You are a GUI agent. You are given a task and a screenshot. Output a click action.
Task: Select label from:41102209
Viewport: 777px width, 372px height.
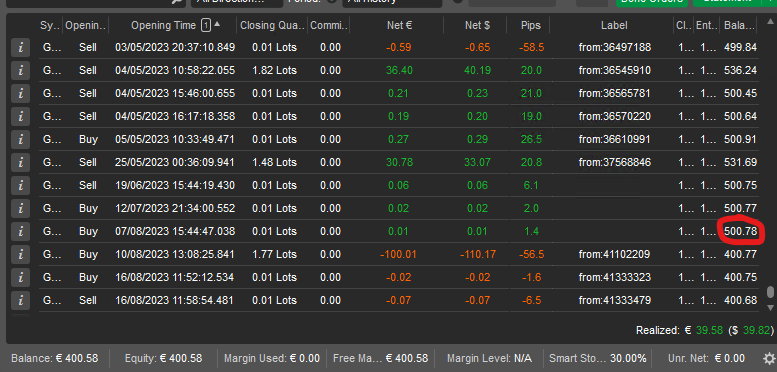pos(614,255)
